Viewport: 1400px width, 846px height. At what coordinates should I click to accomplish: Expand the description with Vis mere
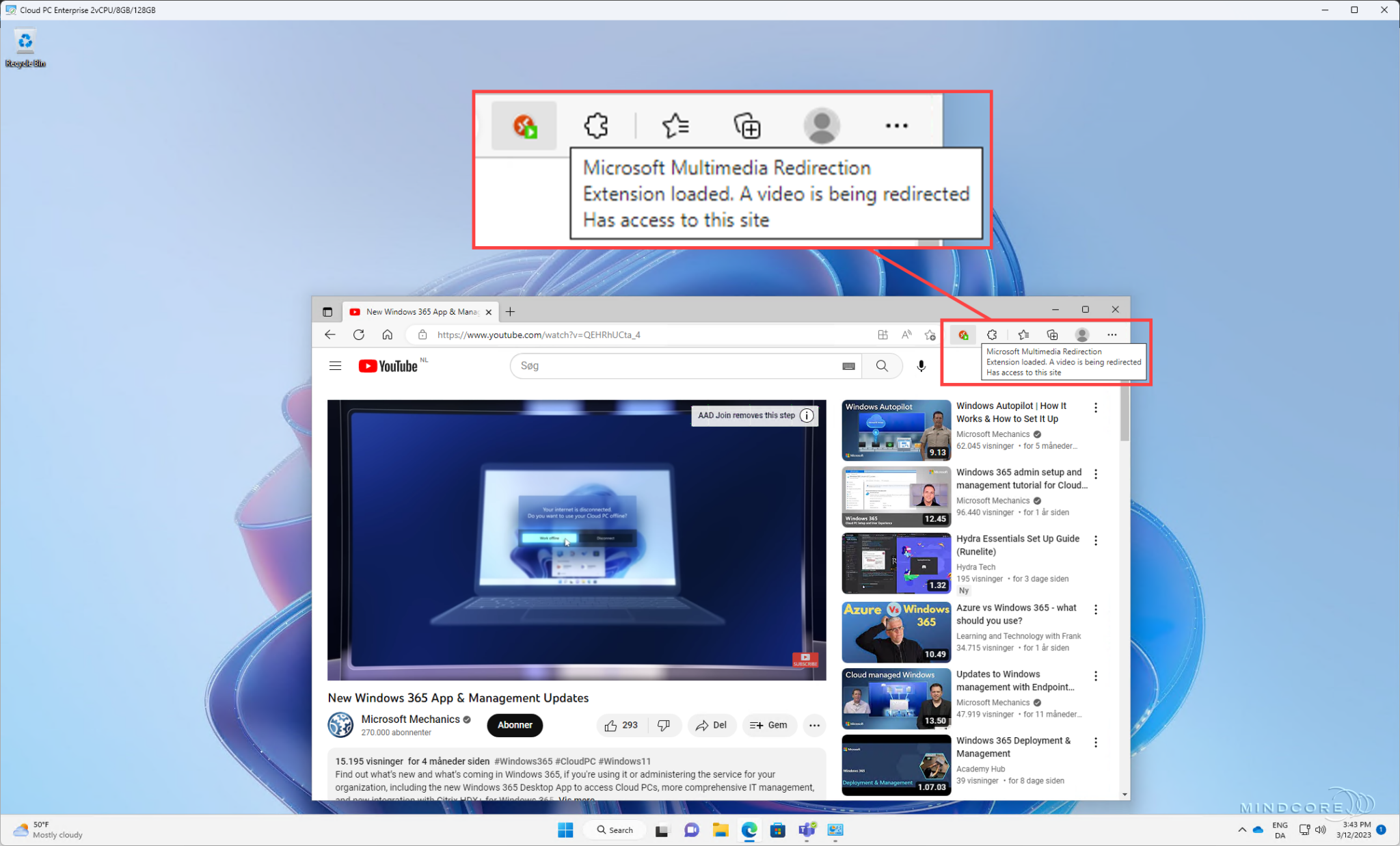click(578, 799)
